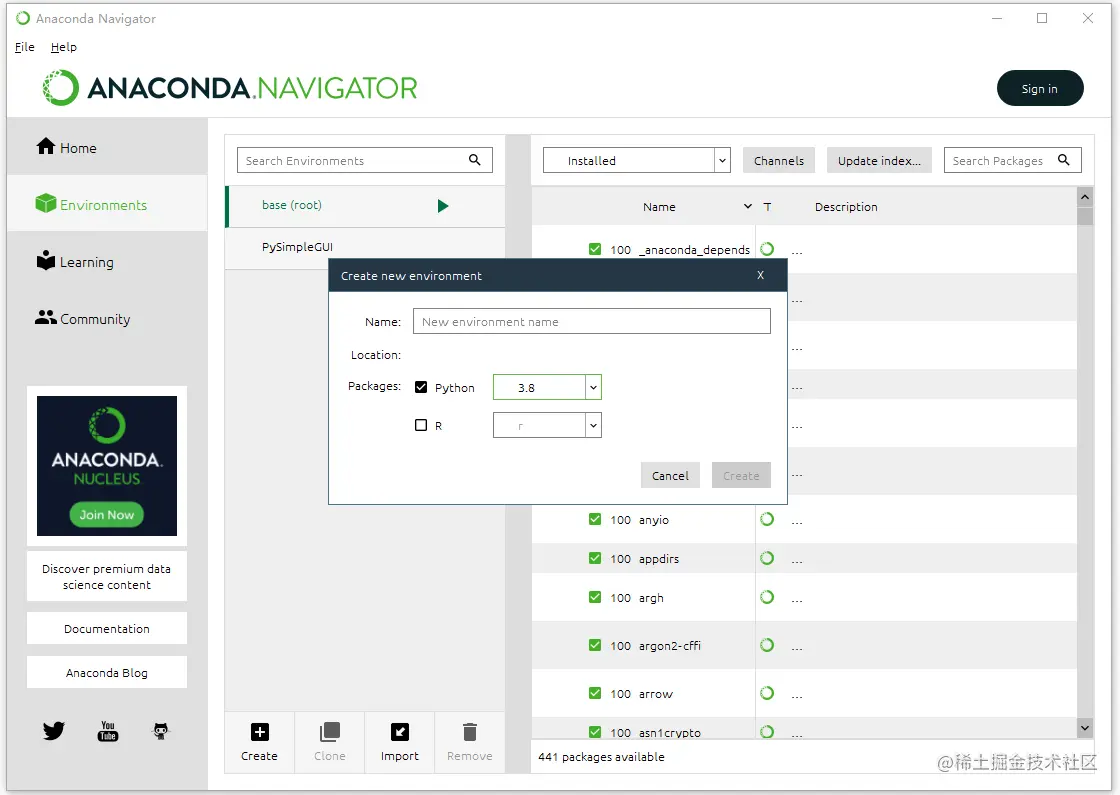Click the Import environment icon
The width and height of the screenshot is (1120, 795).
[x=400, y=732]
